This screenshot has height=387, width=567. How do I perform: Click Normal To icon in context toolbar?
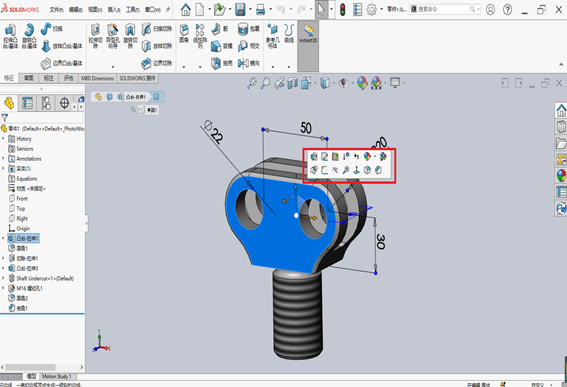pos(356,170)
